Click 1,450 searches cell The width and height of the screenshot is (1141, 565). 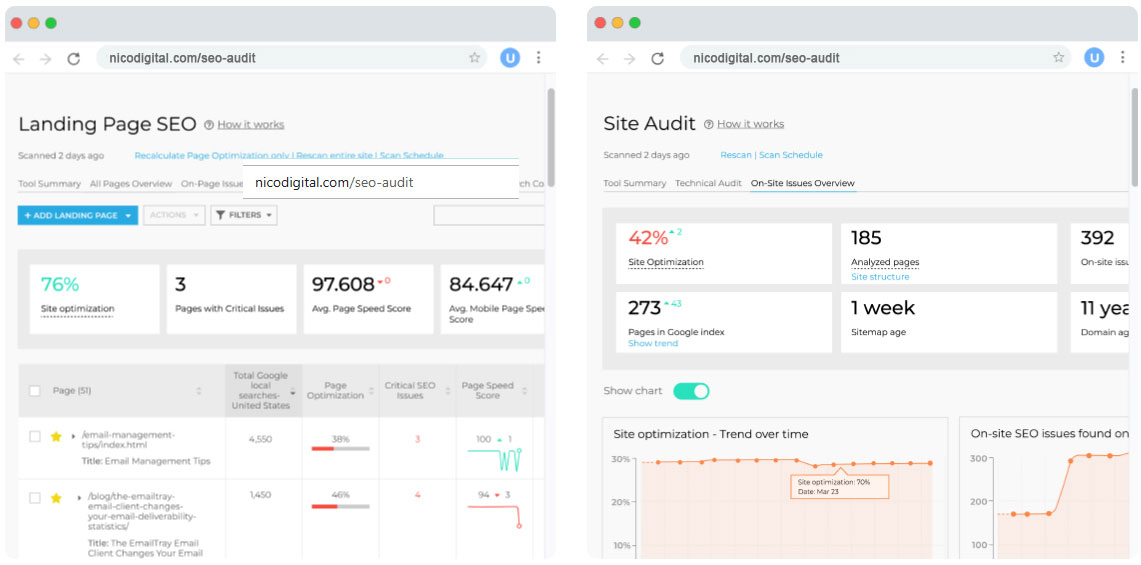261,495
